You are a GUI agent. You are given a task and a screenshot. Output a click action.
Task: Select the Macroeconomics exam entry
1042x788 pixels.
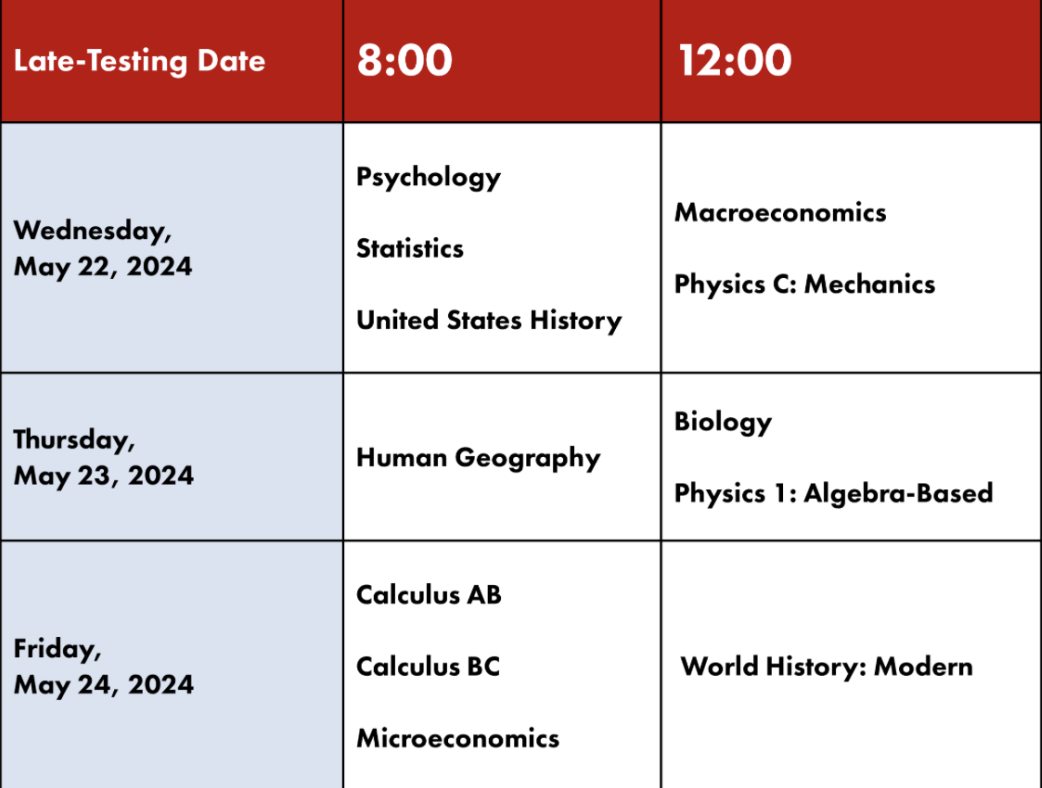(780, 213)
